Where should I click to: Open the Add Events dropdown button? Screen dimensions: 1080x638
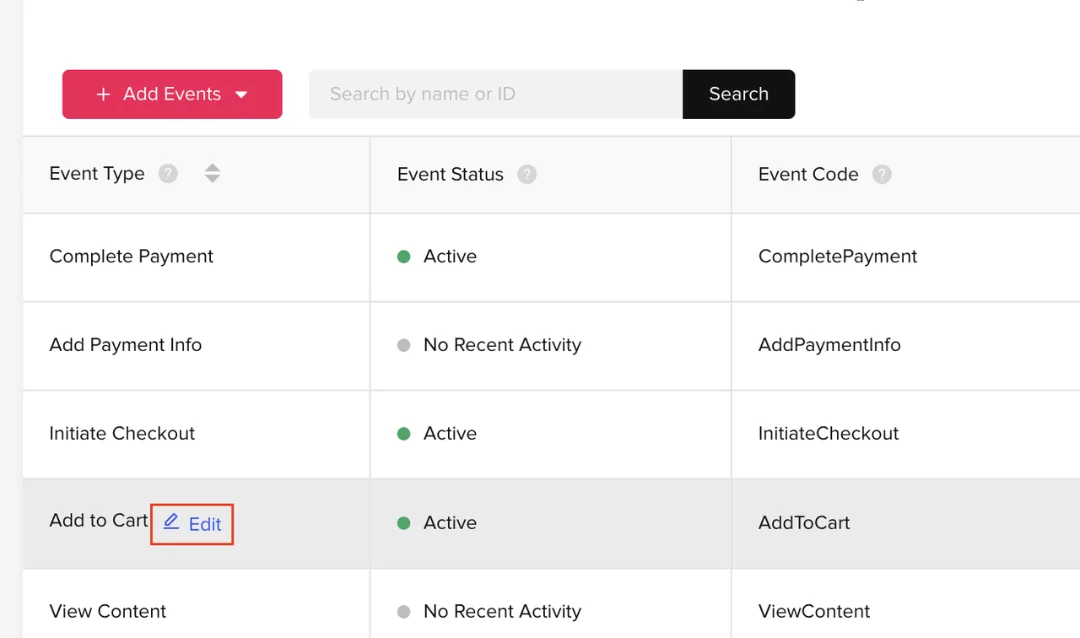click(172, 94)
